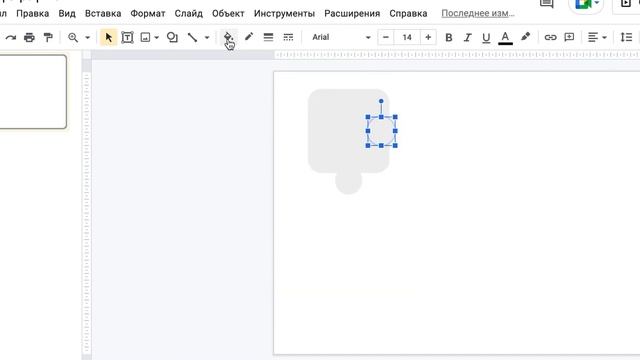The width and height of the screenshot is (640, 360).
Task: Insert a text box tool
Action: tap(127, 38)
